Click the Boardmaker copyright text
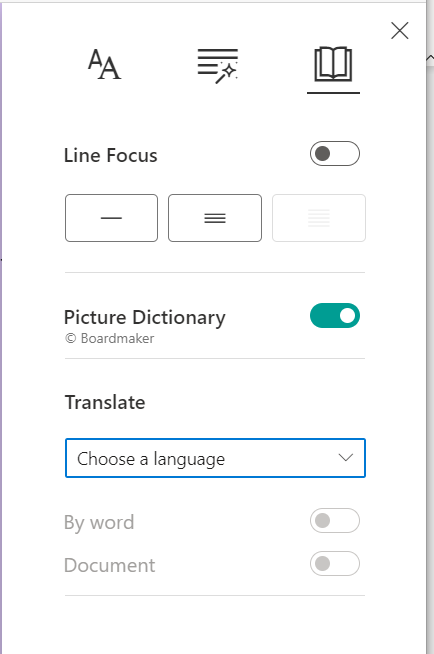The width and height of the screenshot is (434, 654). click(109, 338)
